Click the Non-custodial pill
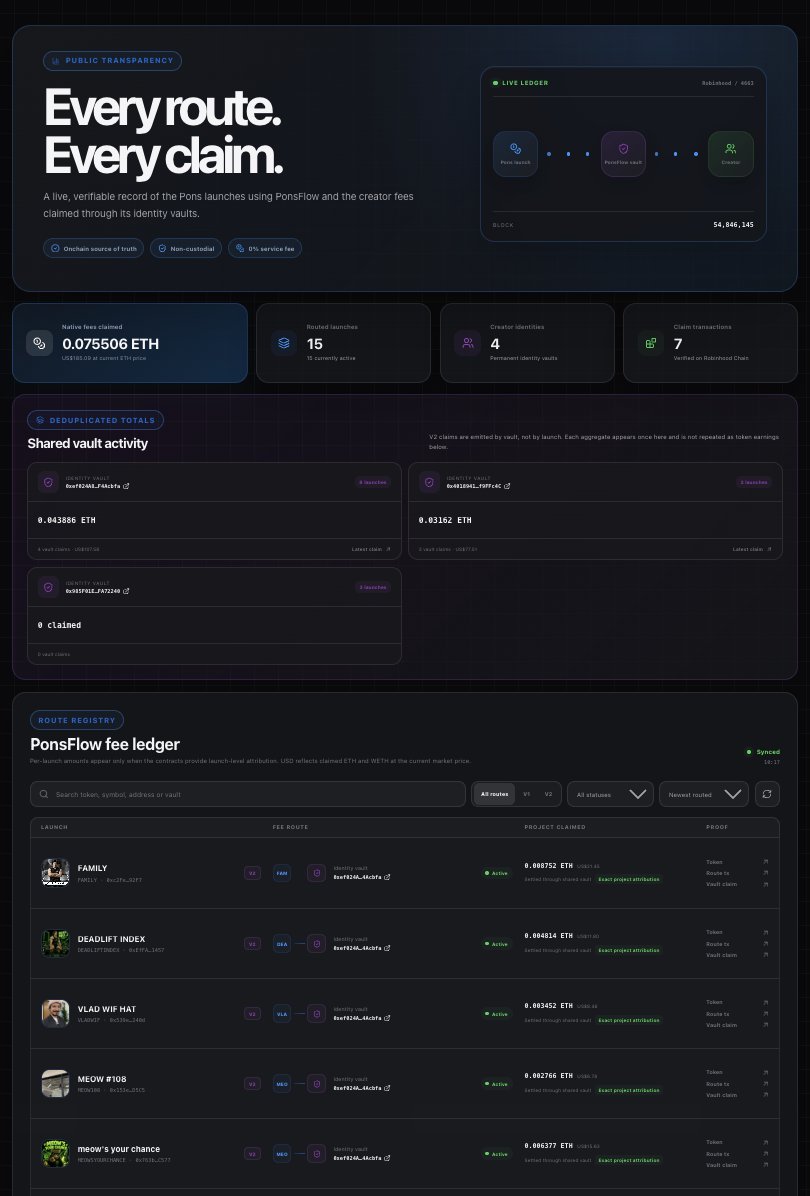The height and width of the screenshot is (1196, 810). coord(186,249)
